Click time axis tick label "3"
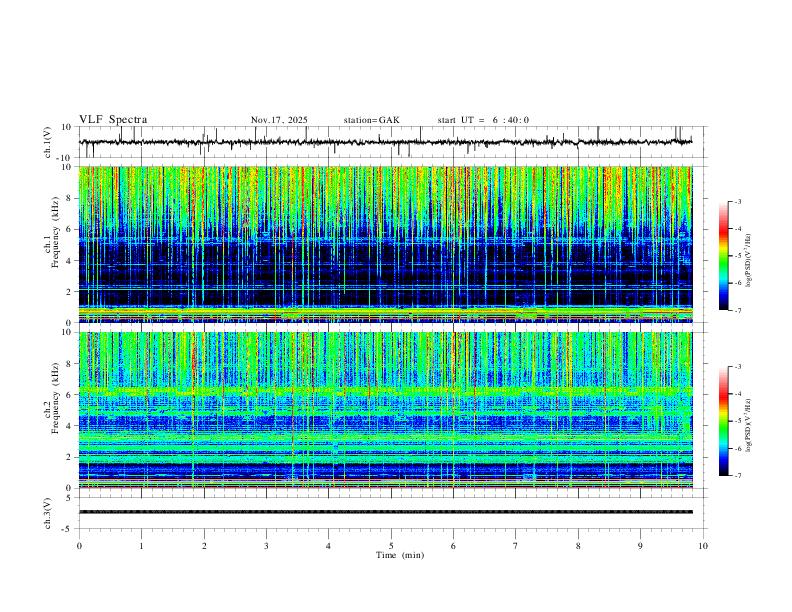Image resolution: width=792 pixels, height=612 pixels. [x=266, y=546]
